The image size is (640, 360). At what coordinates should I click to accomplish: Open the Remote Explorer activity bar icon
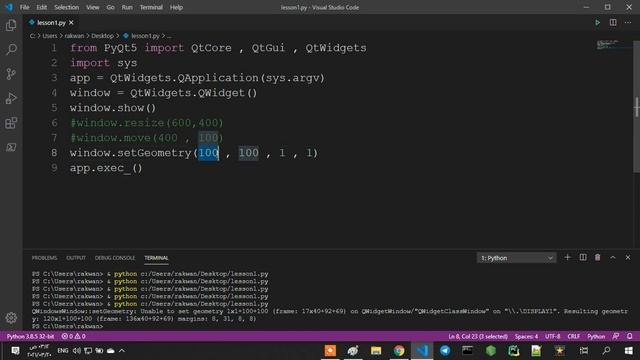tap(11, 147)
